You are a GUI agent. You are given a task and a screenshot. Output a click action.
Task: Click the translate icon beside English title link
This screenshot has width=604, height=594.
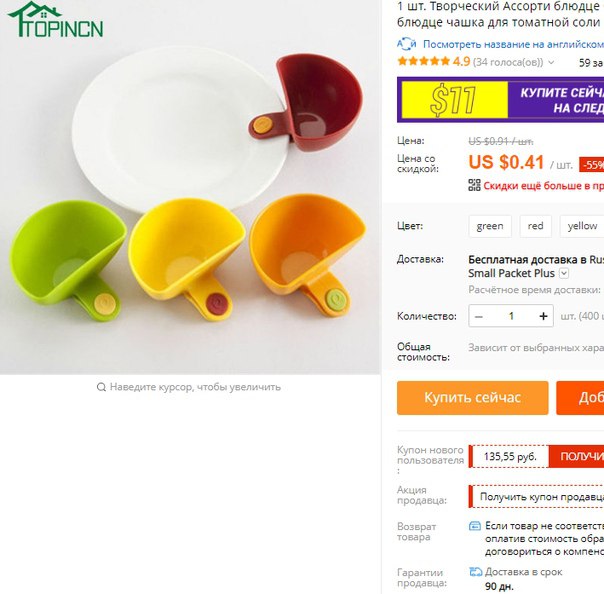tap(407, 44)
